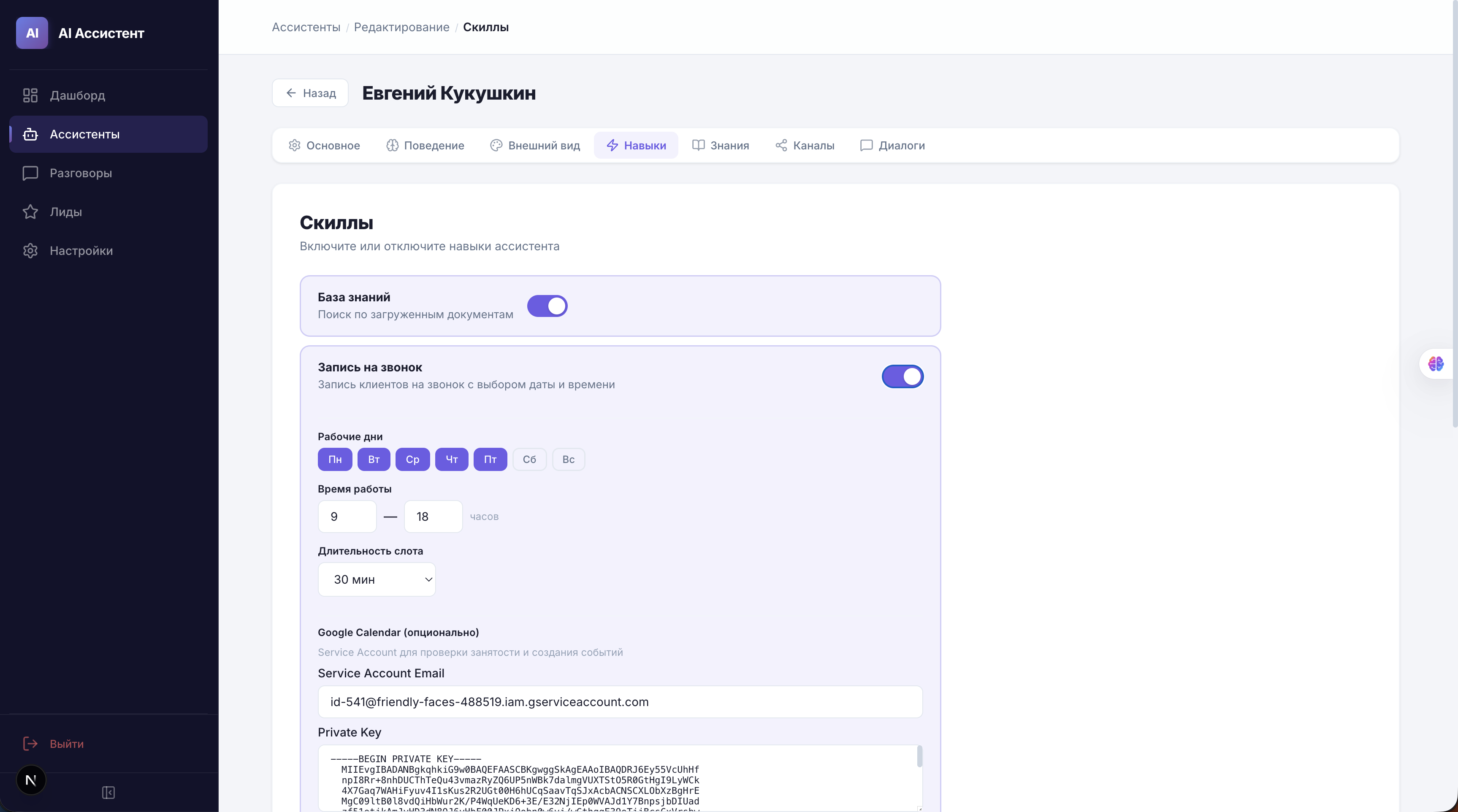Disable the База знаний toggle
This screenshot has height=812, width=1458.
point(547,306)
